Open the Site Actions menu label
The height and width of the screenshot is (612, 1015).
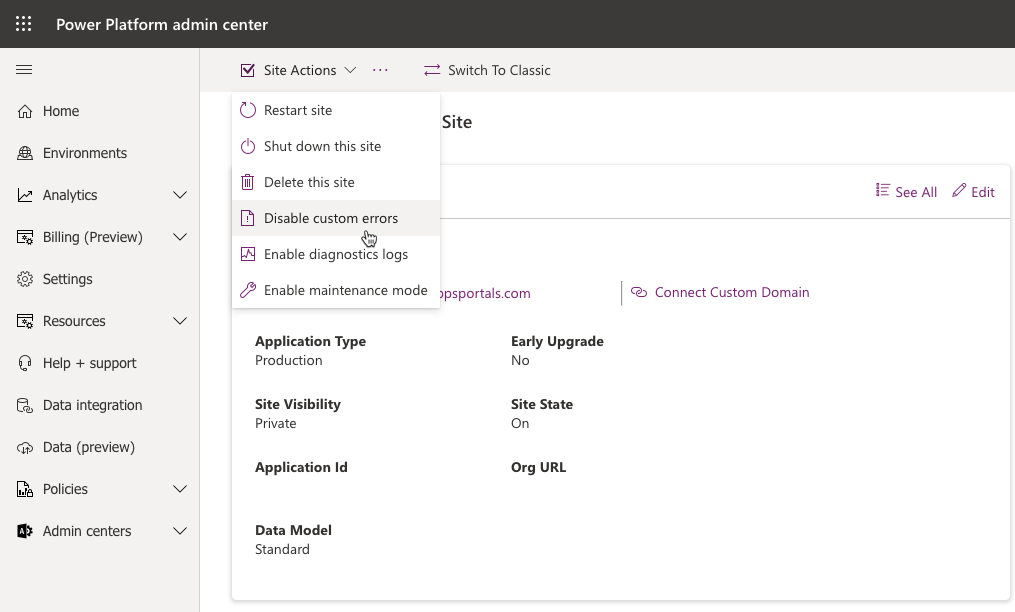coord(300,70)
